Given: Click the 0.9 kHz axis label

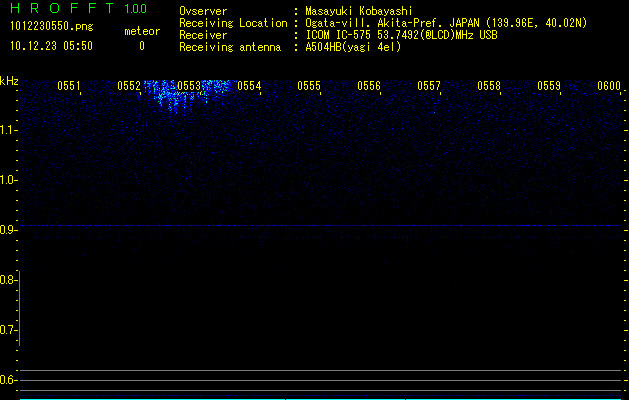Looking at the screenshot, I should click(7, 230).
